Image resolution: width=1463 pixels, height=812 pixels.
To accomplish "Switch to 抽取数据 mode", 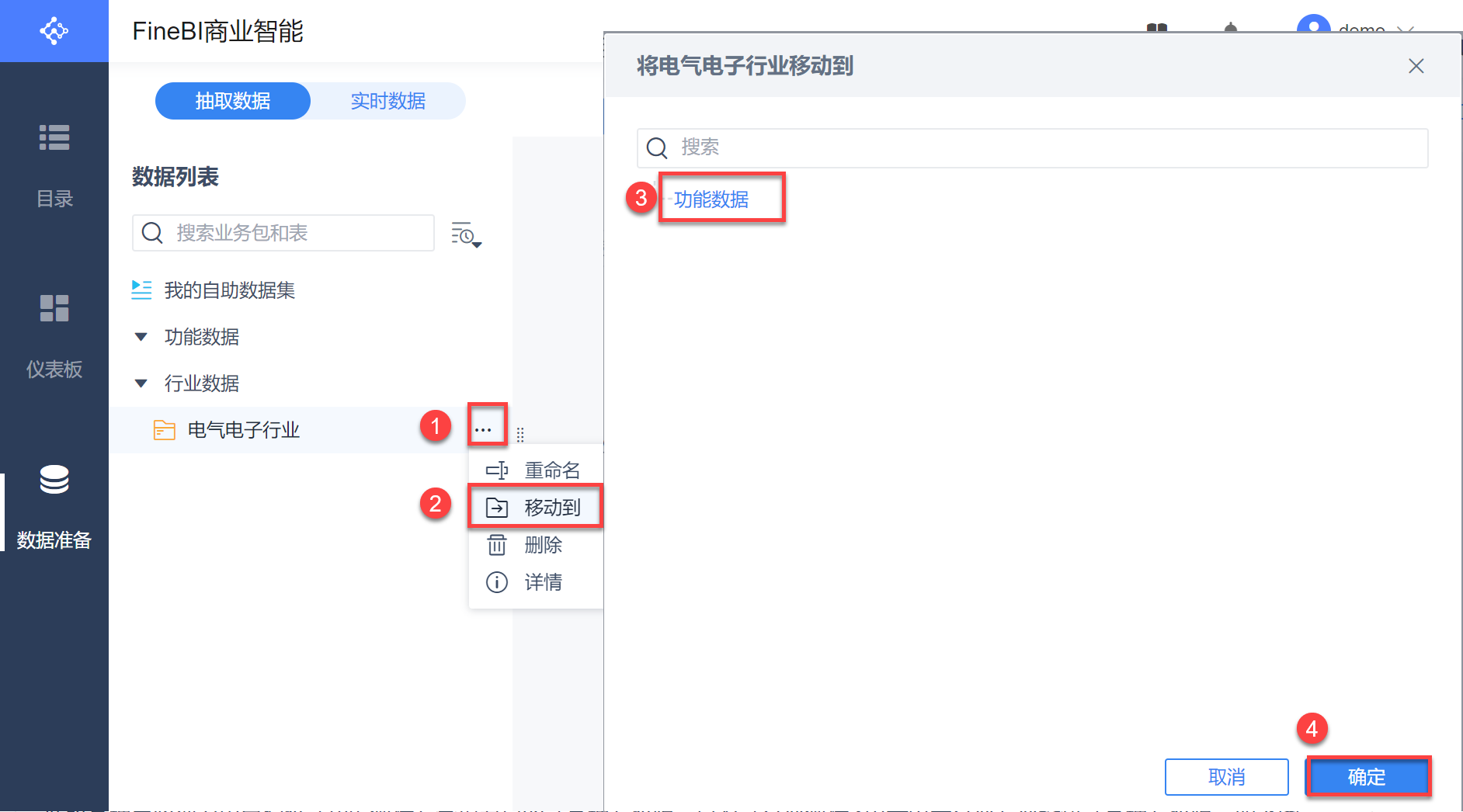I will (232, 101).
